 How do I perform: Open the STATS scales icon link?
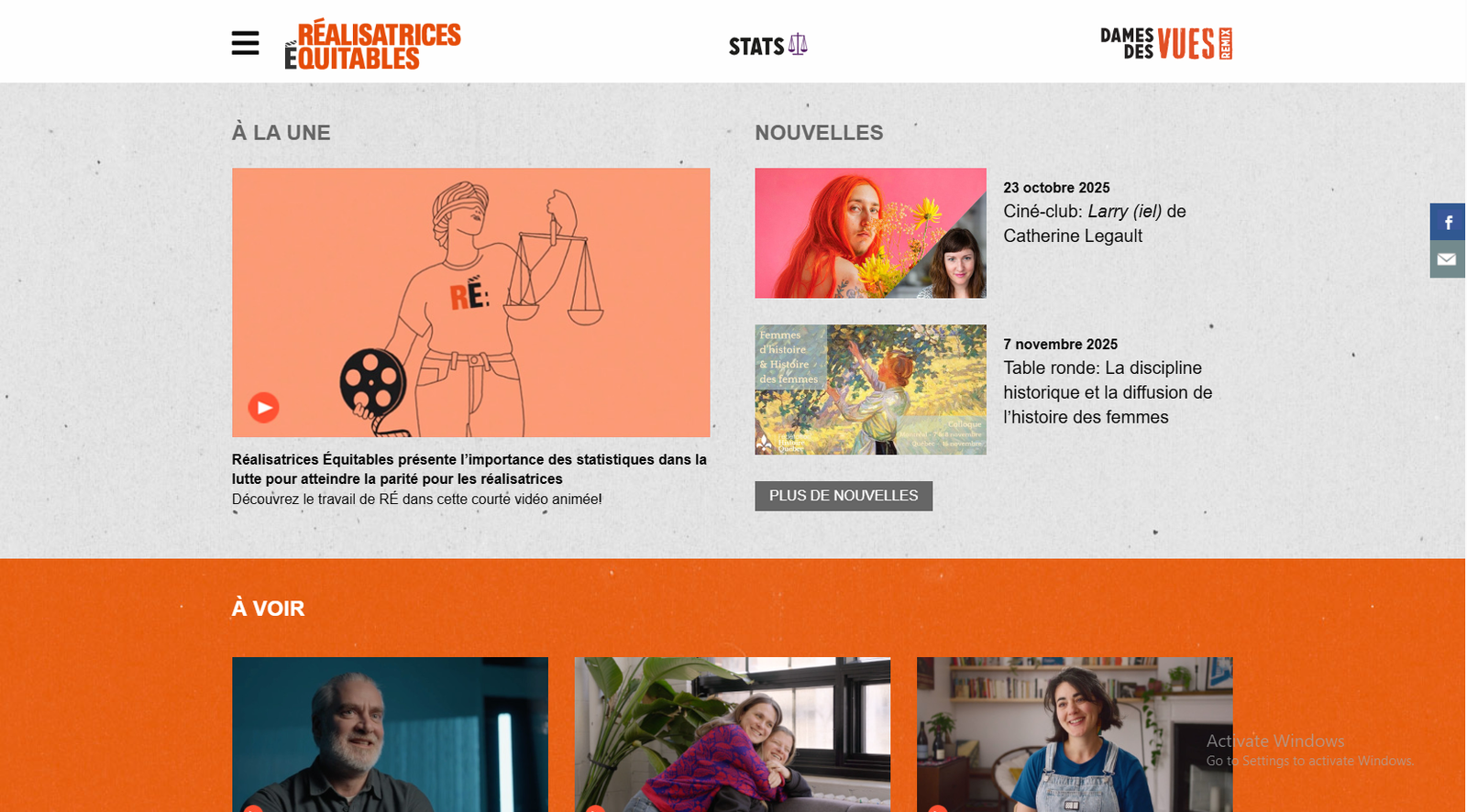767,45
